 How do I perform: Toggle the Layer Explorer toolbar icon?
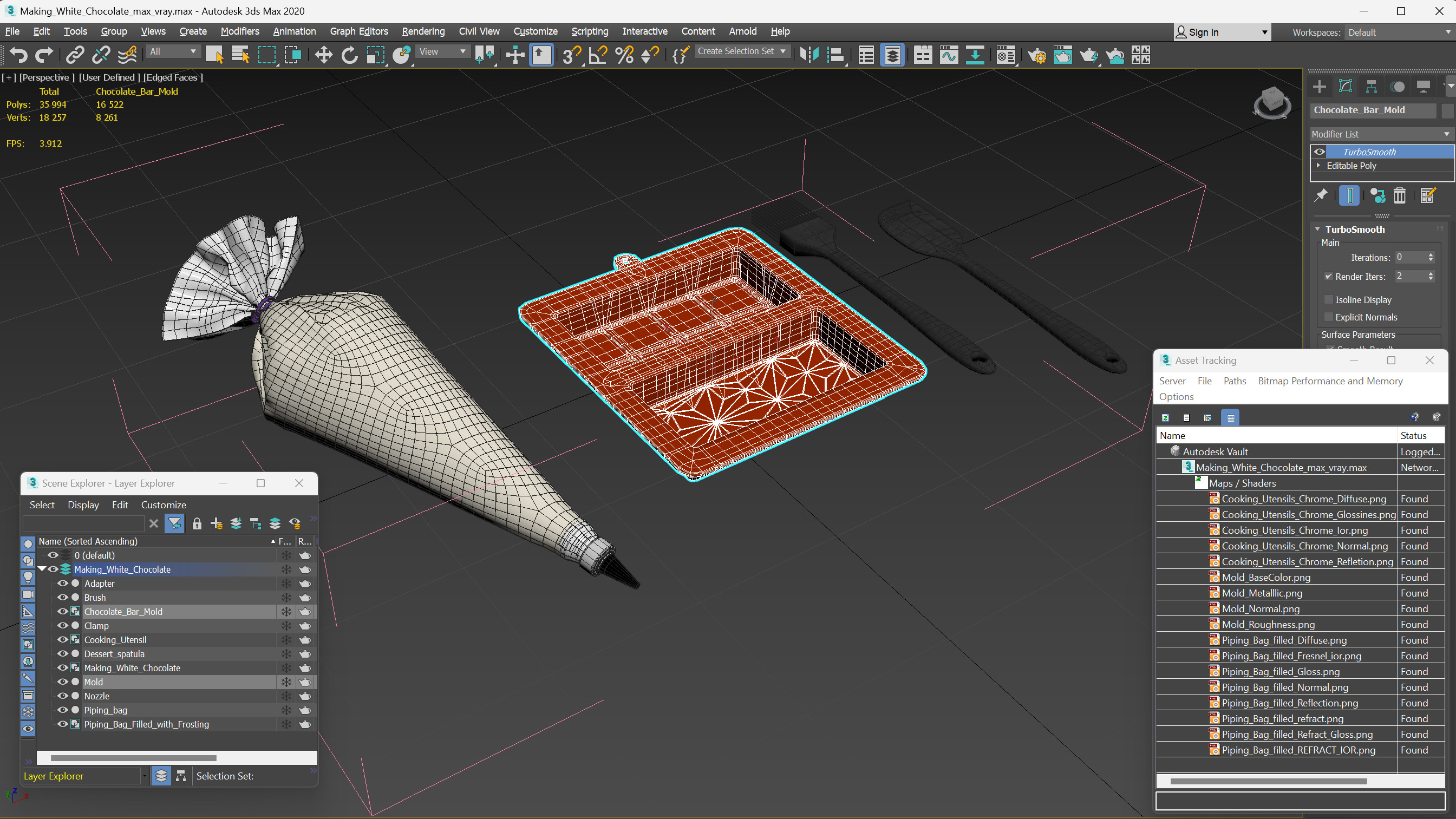click(892, 55)
